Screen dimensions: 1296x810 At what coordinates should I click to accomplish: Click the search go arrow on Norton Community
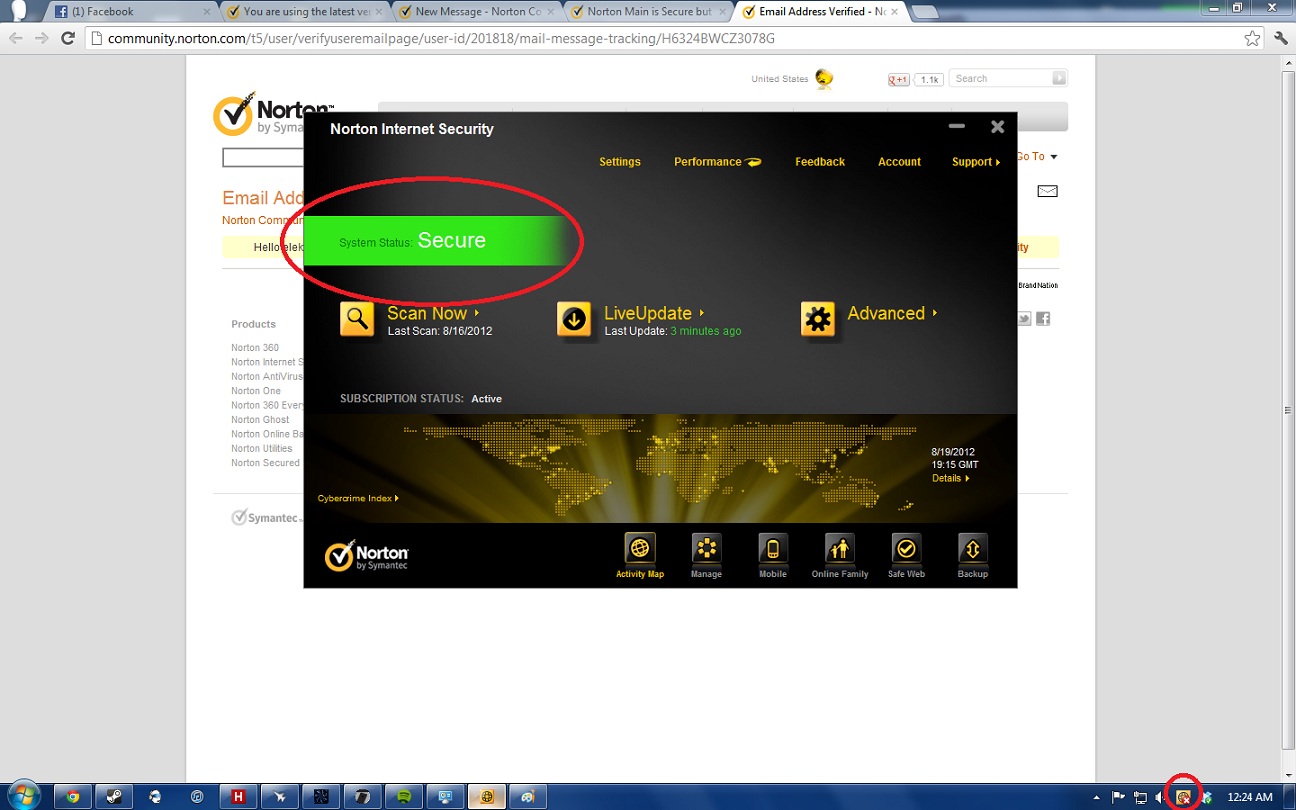click(1059, 78)
